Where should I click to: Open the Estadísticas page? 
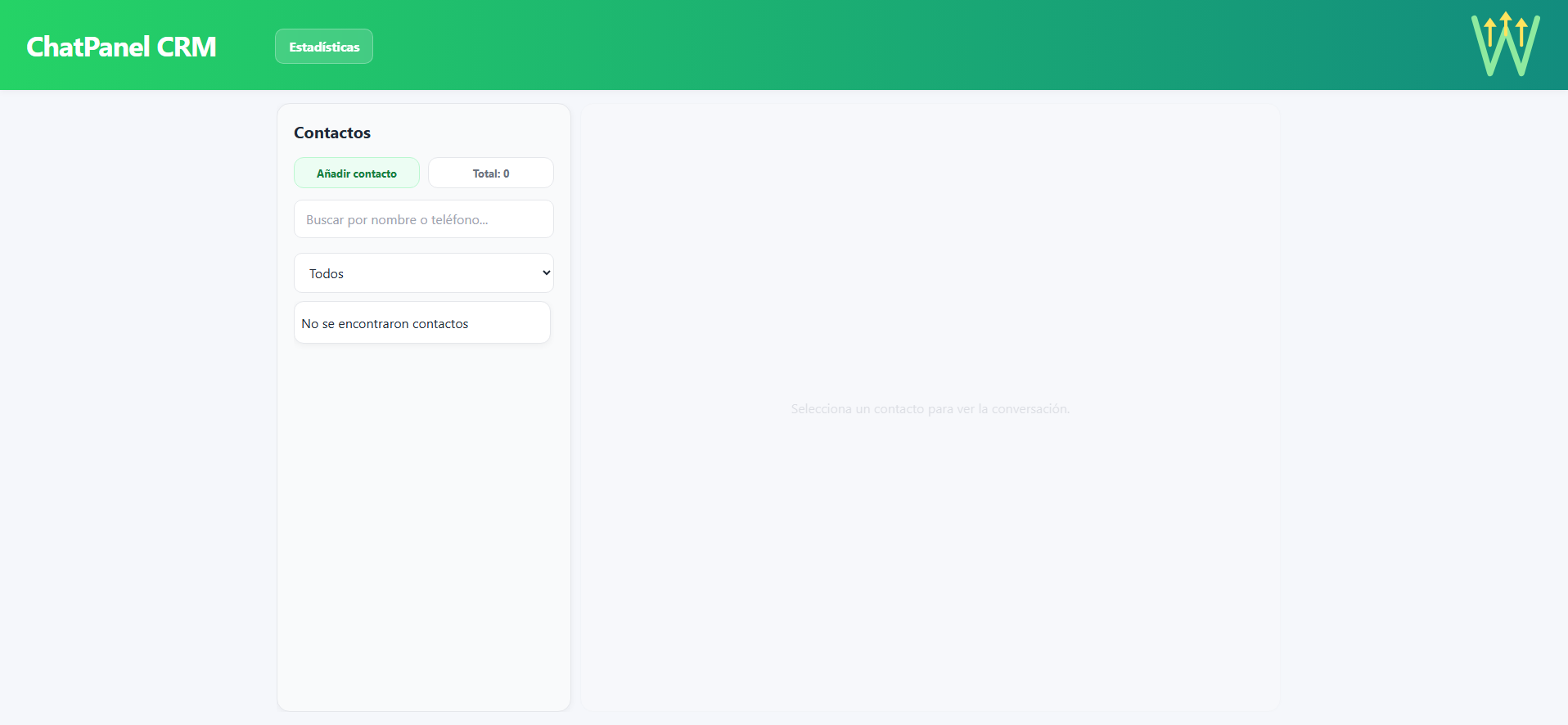click(324, 47)
